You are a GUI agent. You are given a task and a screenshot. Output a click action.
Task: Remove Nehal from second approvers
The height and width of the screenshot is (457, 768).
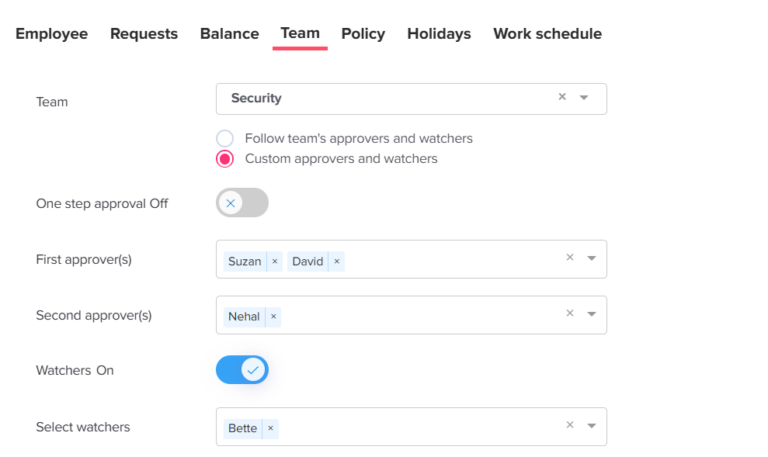pyautogui.click(x=273, y=316)
